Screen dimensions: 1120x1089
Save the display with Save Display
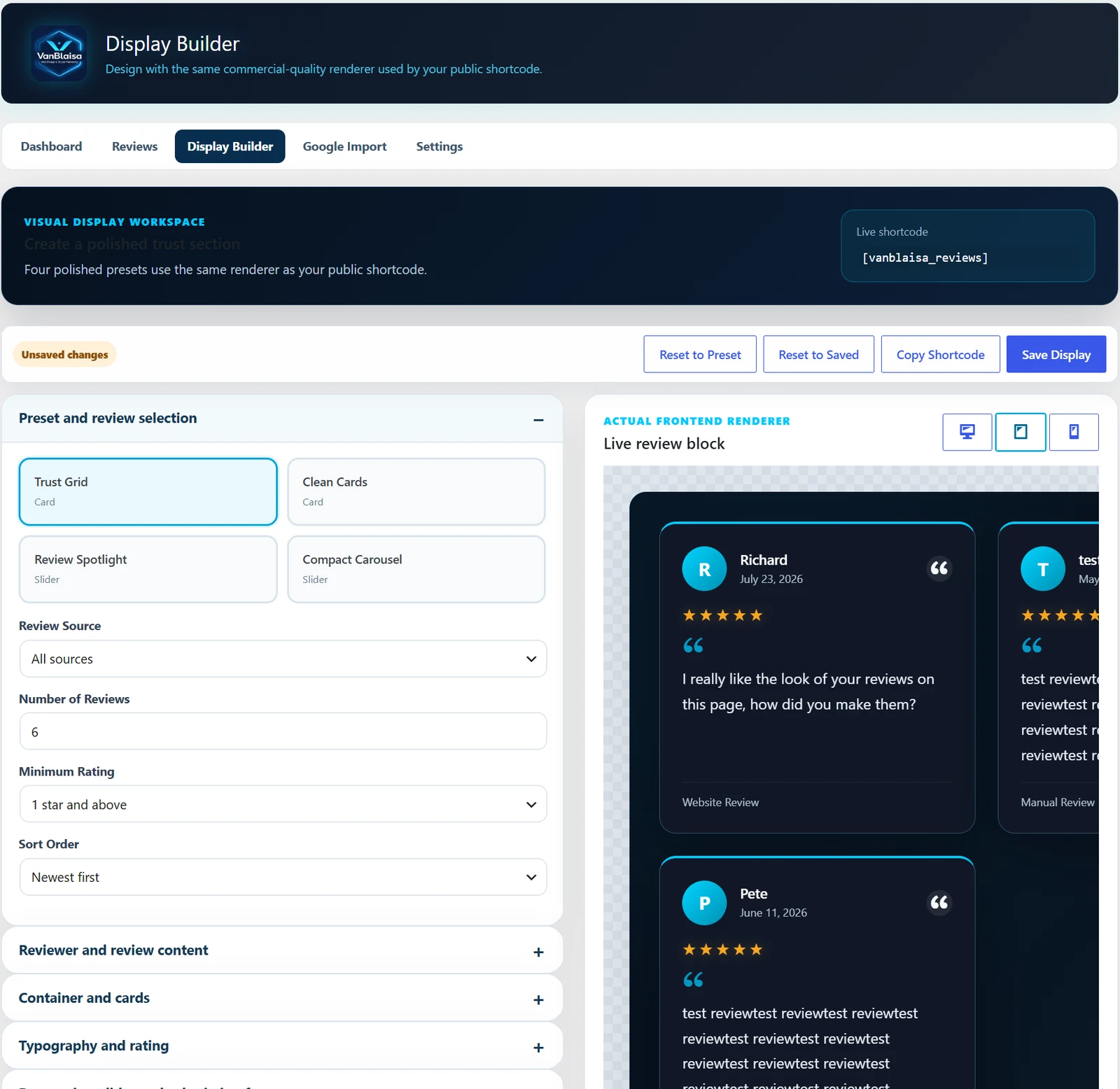coord(1056,354)
